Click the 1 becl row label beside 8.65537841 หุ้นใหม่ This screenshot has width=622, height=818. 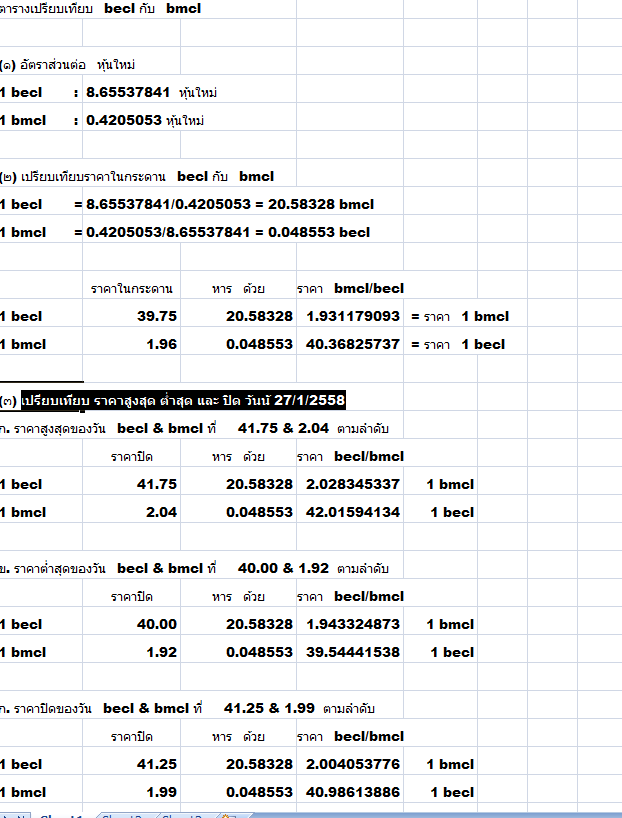[x=21, y=93]
